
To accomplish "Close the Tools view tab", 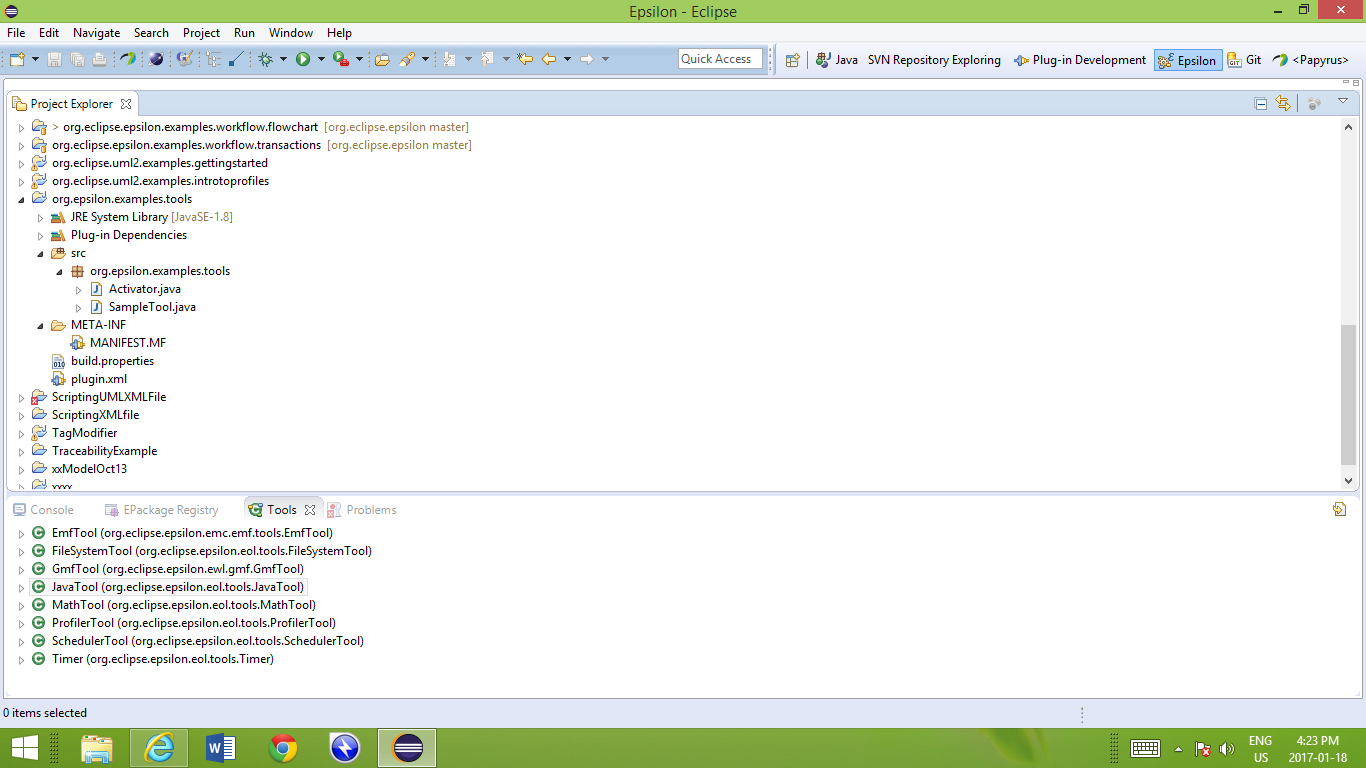I will tap(310, 510).
